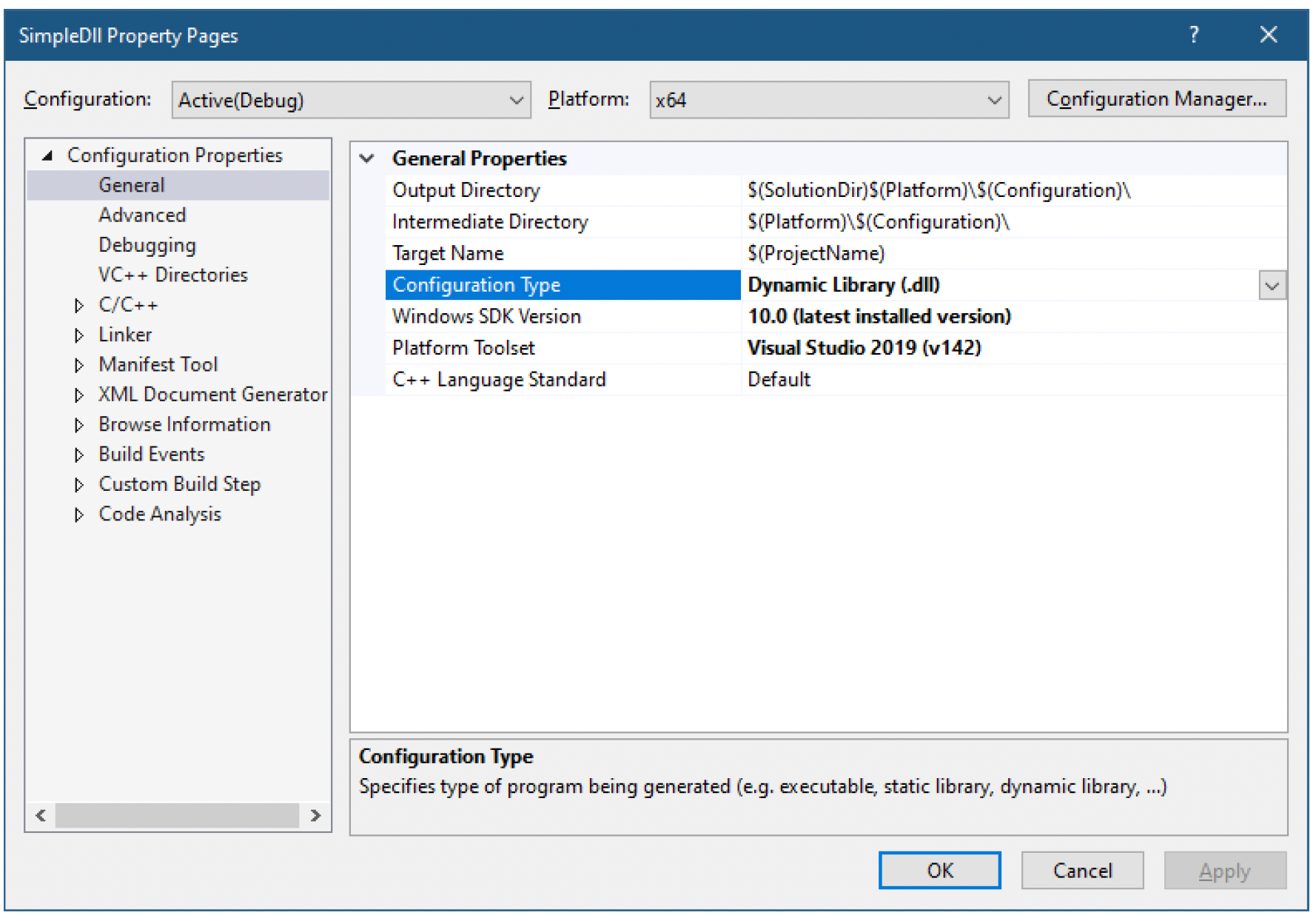Collapse the General Properties section chevron

[x=367, y=158]
